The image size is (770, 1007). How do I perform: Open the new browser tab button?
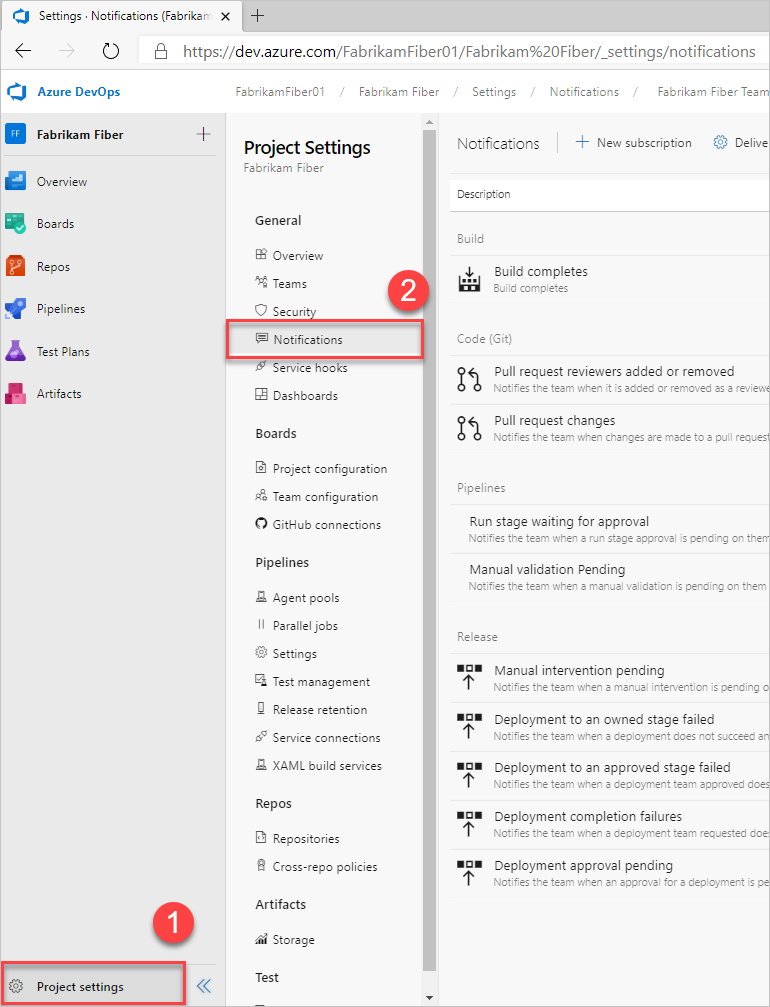click(257, 16)
